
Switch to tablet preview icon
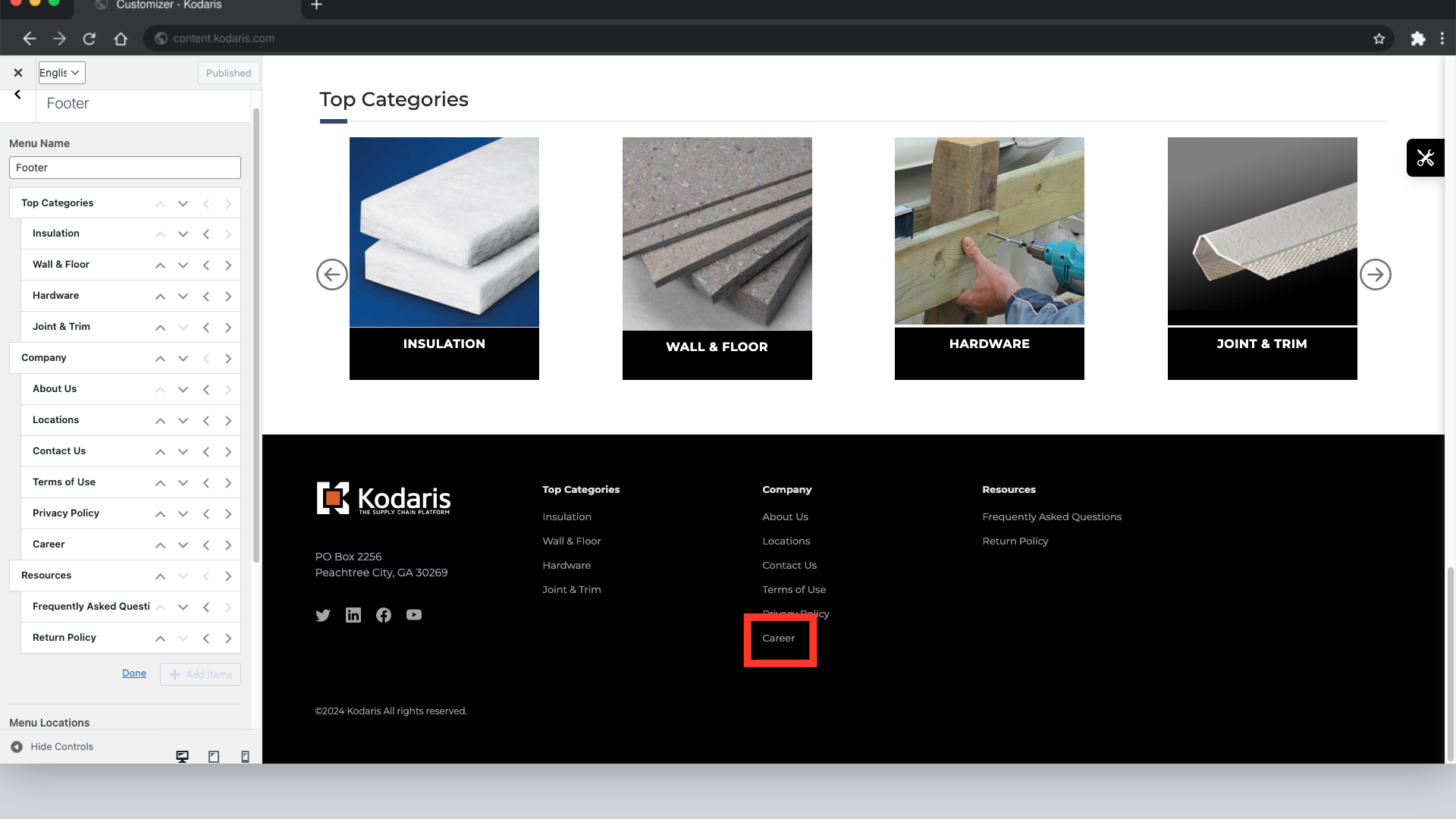point(214,757)
